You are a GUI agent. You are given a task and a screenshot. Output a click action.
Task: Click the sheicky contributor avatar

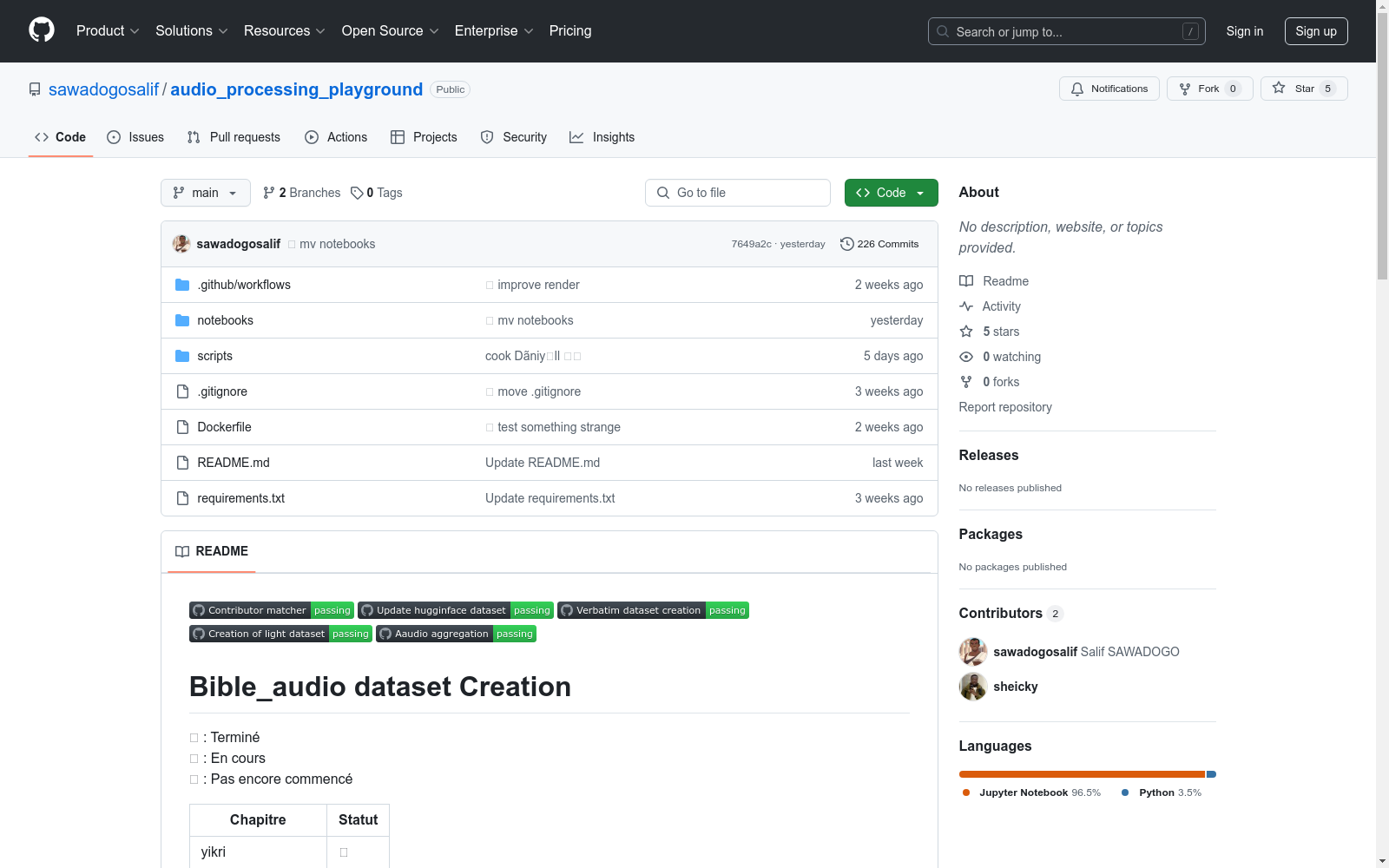coord(973,687)
